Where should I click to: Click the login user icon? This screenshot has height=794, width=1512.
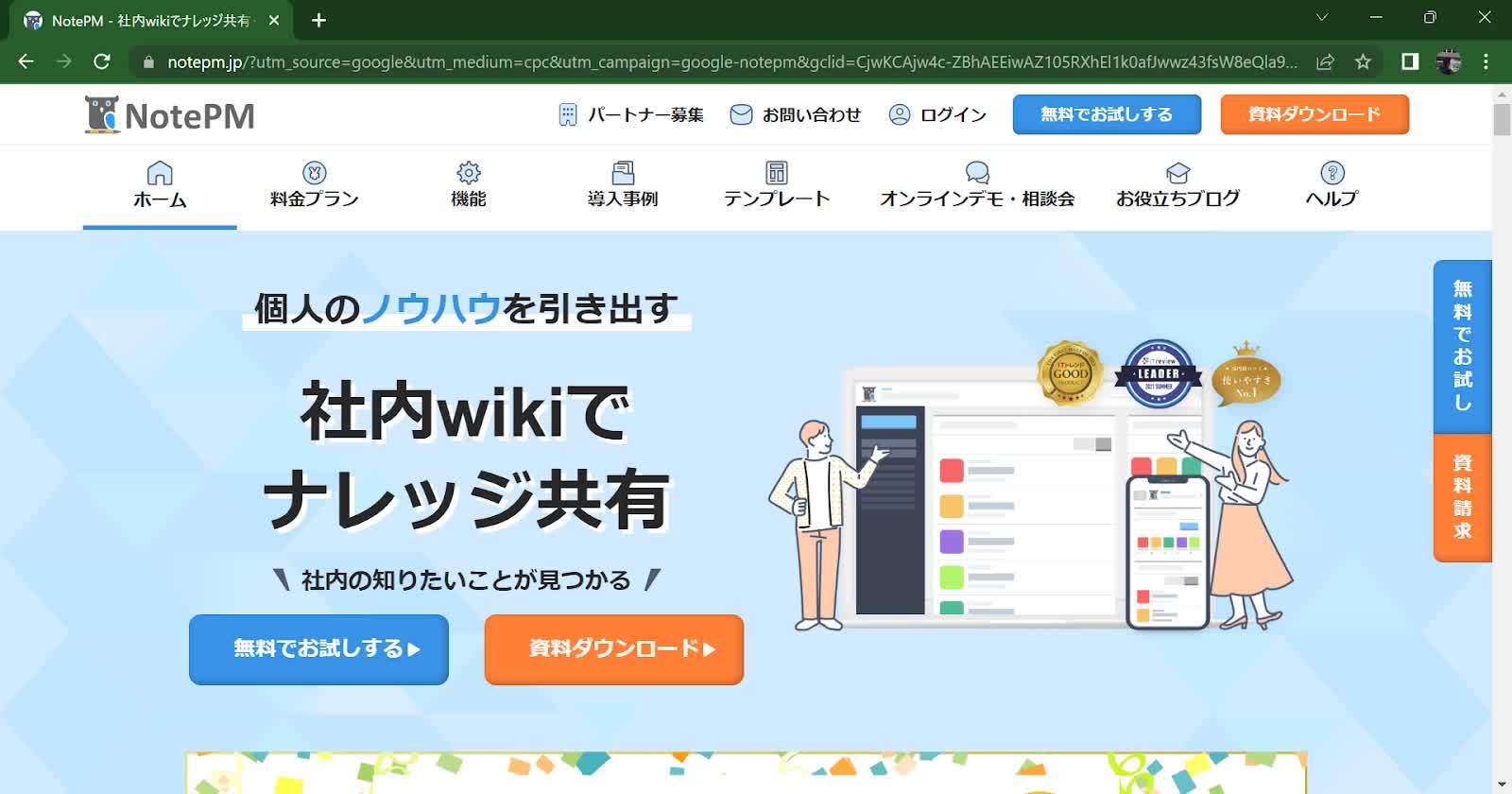(x=900, y=114)
